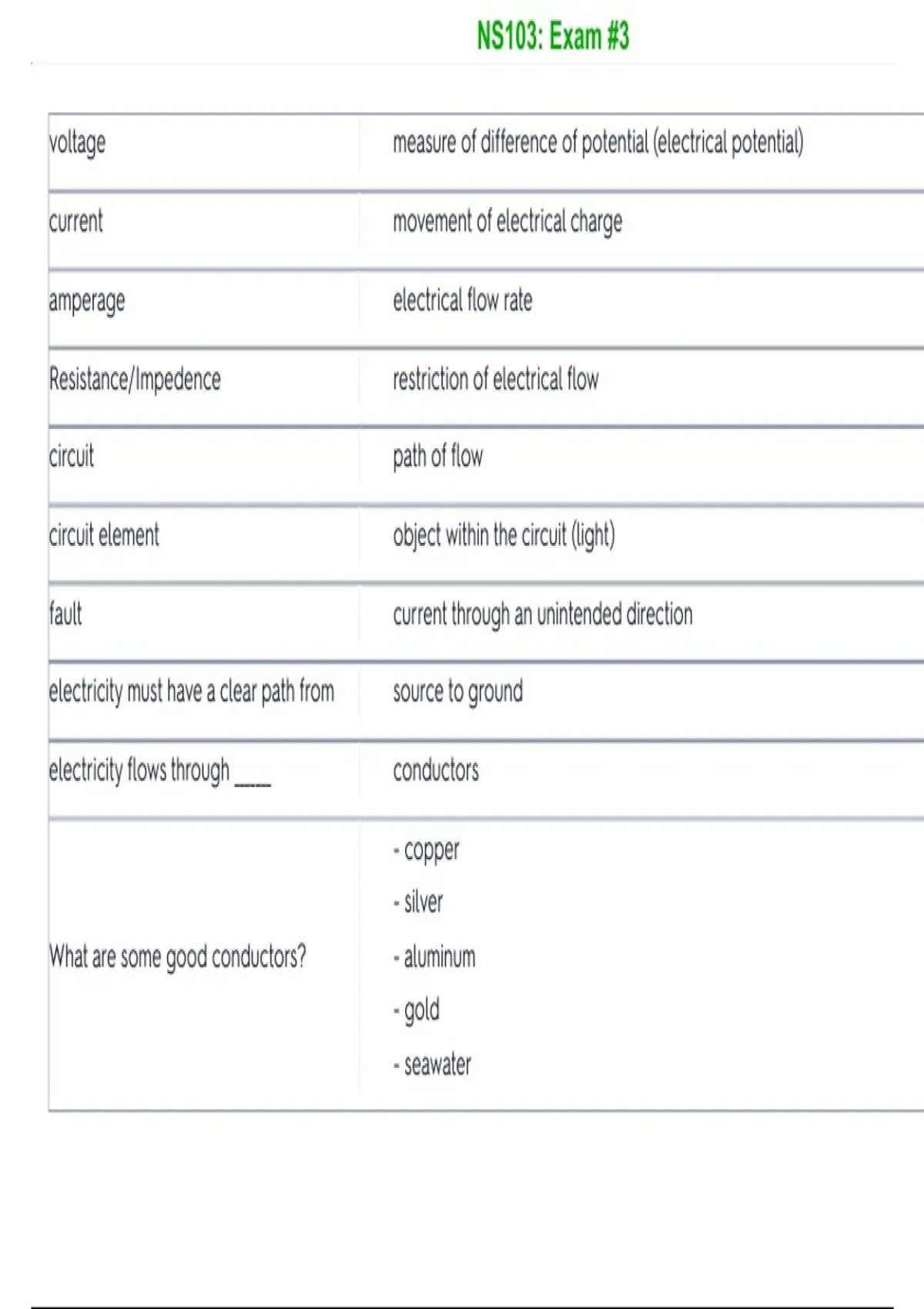Image resolution: width=924 pixels, height=1309 pixels.
Task: Click the 'source to ground' answer
Action: (x=457, y=692)
